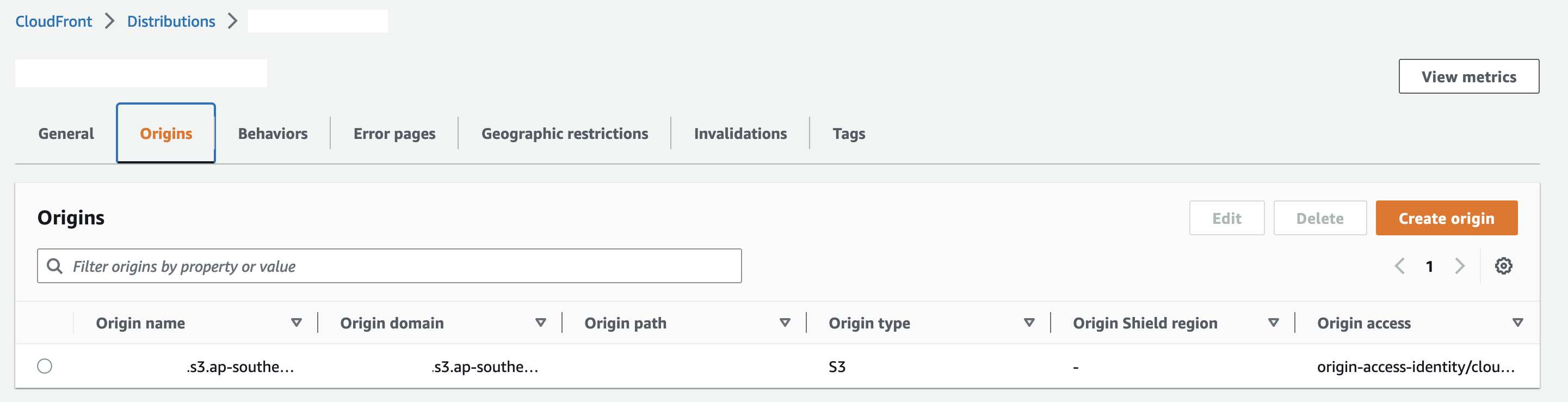Viewport: 1568px width, 402px height.
Task: Open CloudFront breadcrumb link
Action: pos(53,21)
